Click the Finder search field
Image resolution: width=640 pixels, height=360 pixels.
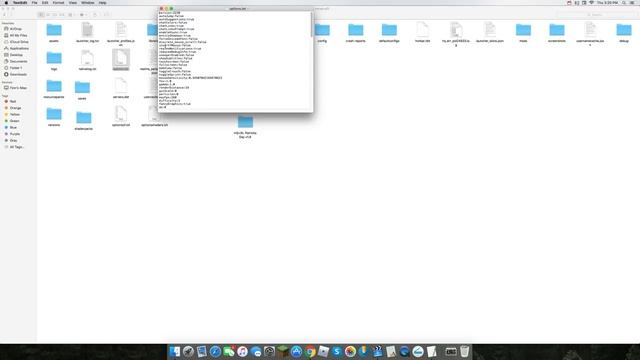tap(596, 15)
